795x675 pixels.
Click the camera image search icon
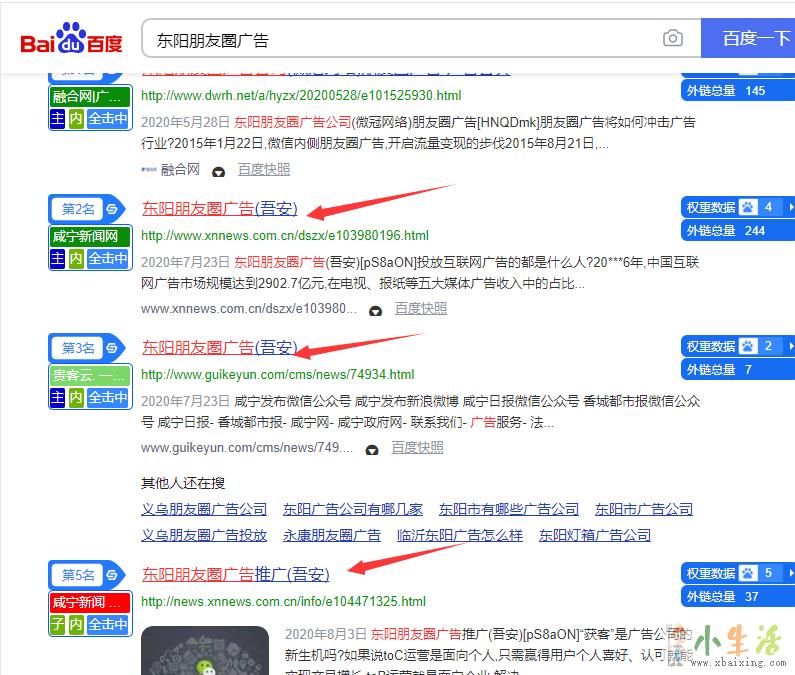coord(673,39)
